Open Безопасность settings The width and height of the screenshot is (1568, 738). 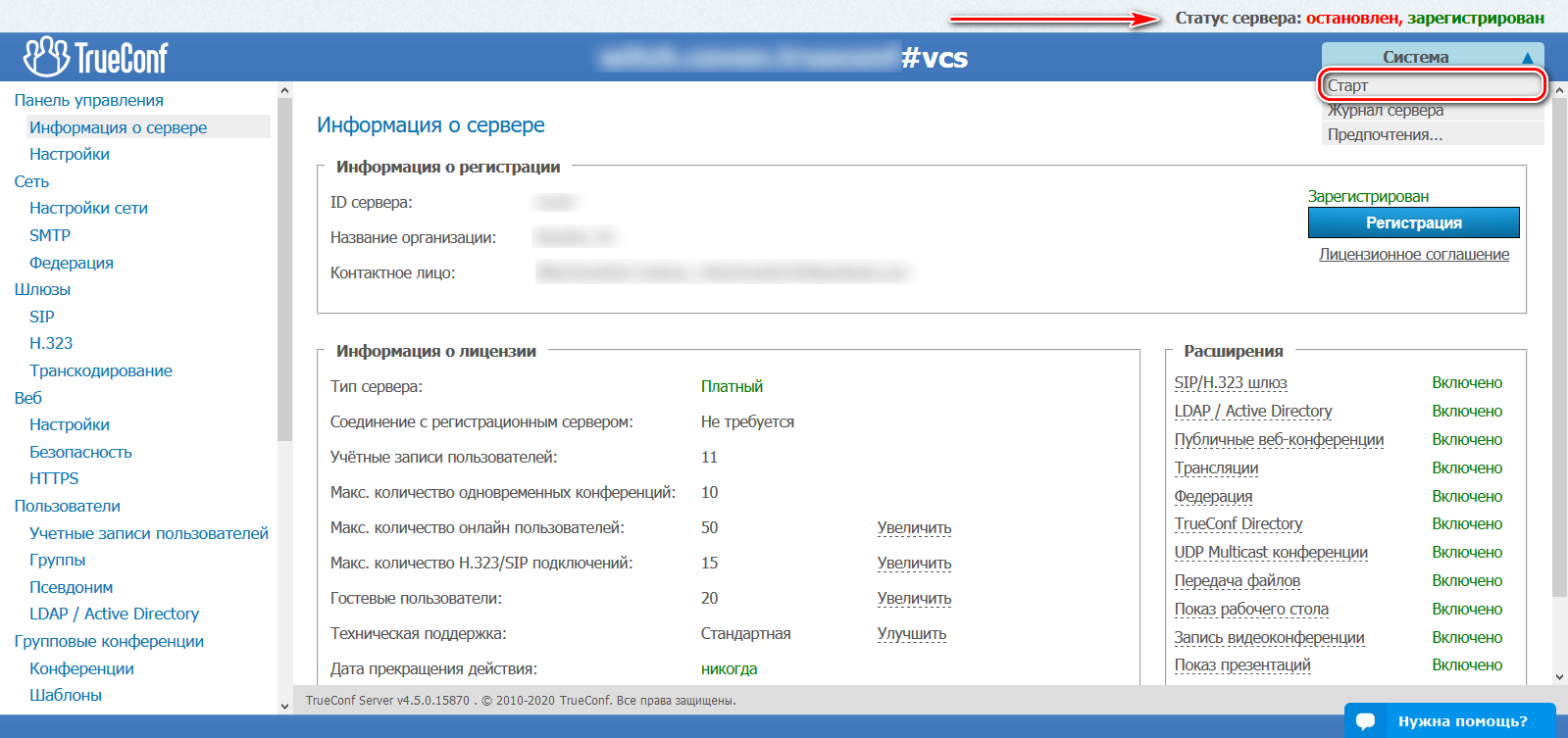[x=80, y=452]
